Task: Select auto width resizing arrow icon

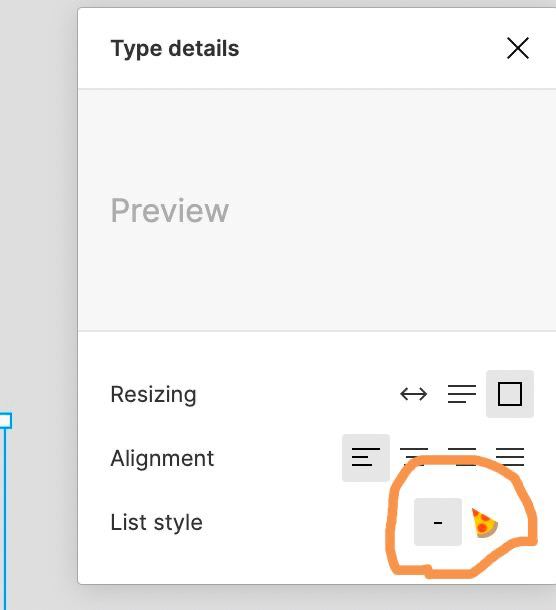Action: click(x=413, y=394)
